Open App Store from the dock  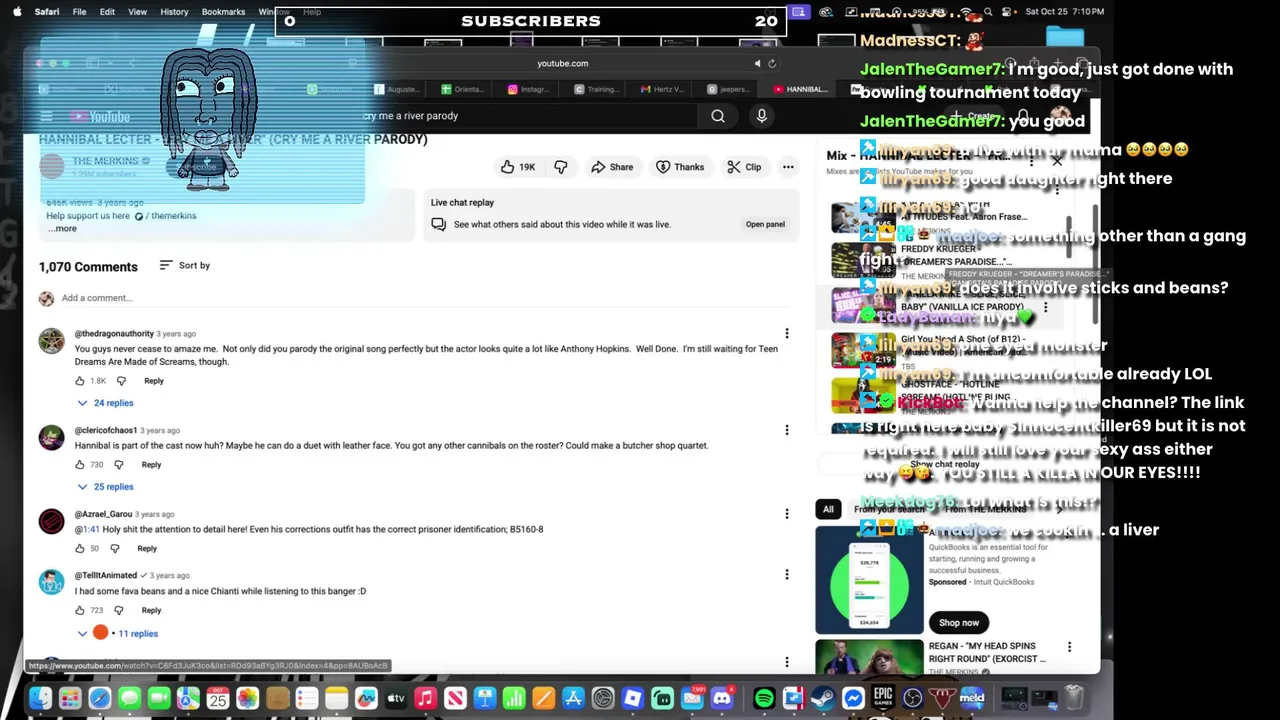pyautogui.click(x=573, y=698)
